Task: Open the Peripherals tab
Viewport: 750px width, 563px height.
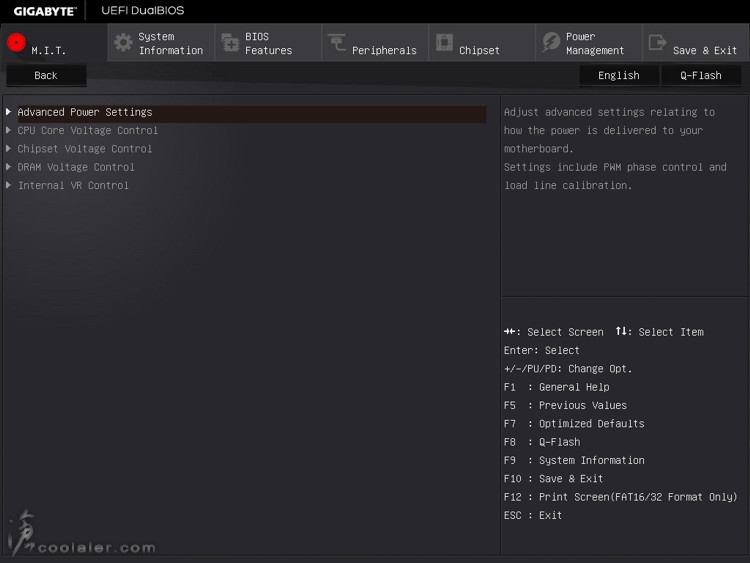Action: tap(375, 43)
